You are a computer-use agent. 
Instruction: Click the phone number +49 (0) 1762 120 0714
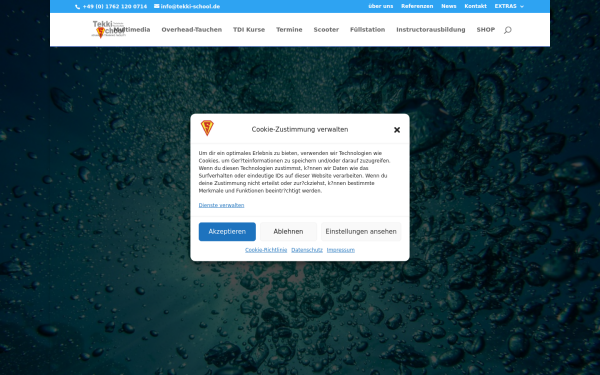pyautogui.click(x=115, y=7)
